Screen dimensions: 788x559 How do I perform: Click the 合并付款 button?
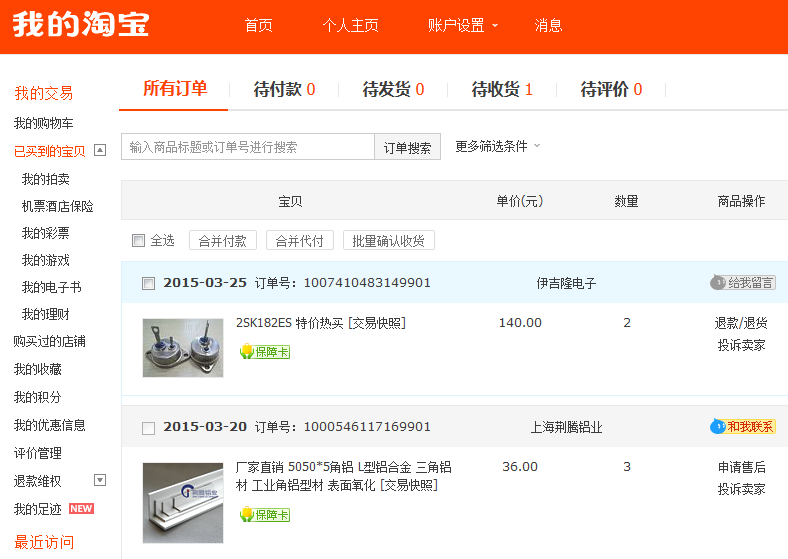[x=223, y=240]
